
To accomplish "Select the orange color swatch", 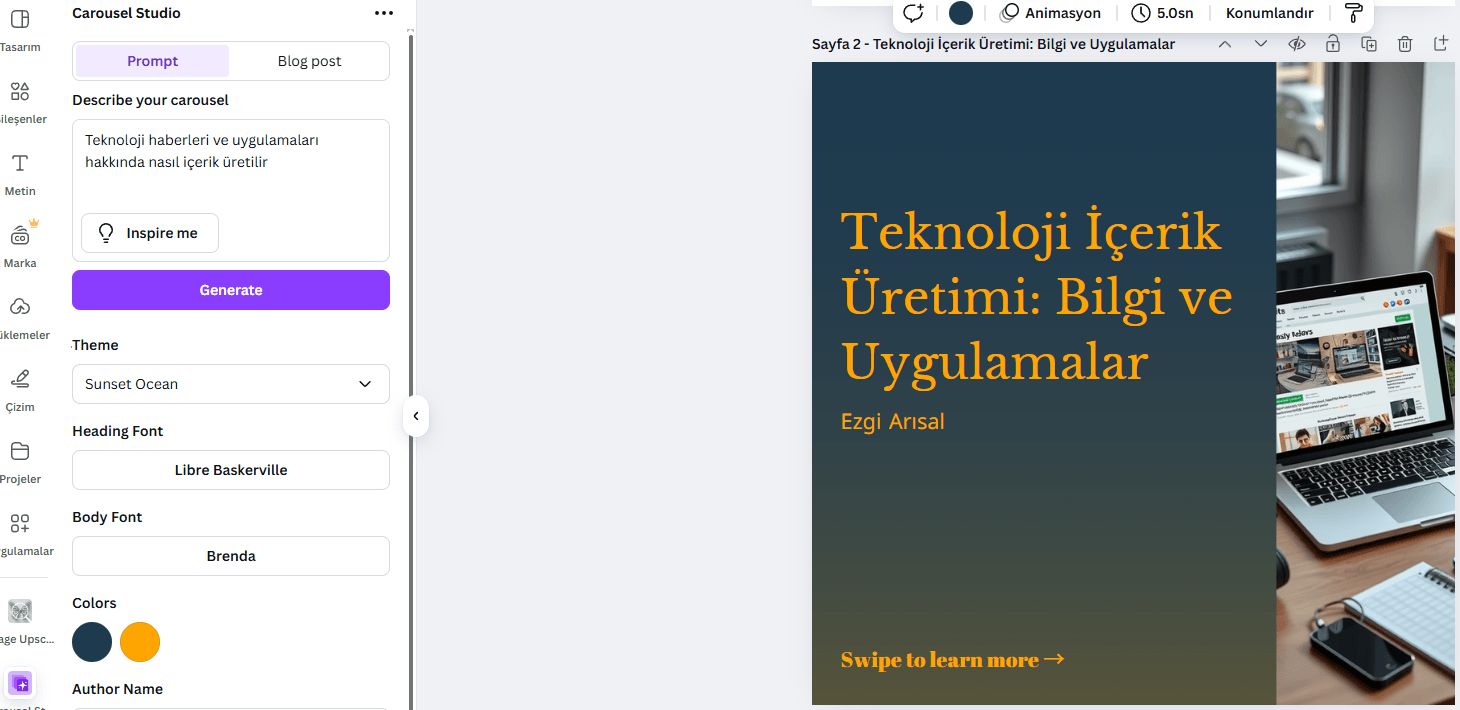I will tap(140, 642).
